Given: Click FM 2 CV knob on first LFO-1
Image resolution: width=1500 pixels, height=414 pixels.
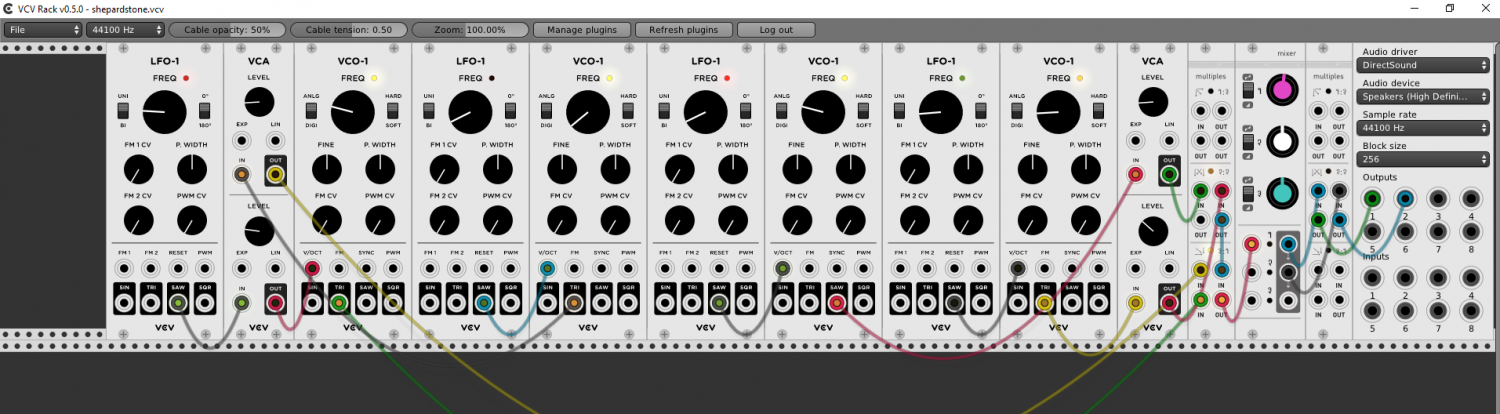Looking at the screenshot, I should point(138,221).
